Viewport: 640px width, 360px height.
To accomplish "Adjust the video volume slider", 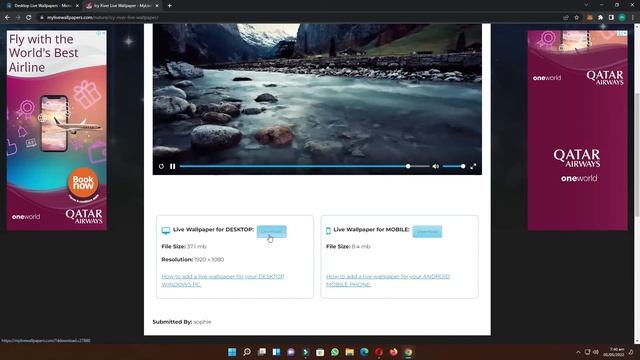I will coord(453,167).
